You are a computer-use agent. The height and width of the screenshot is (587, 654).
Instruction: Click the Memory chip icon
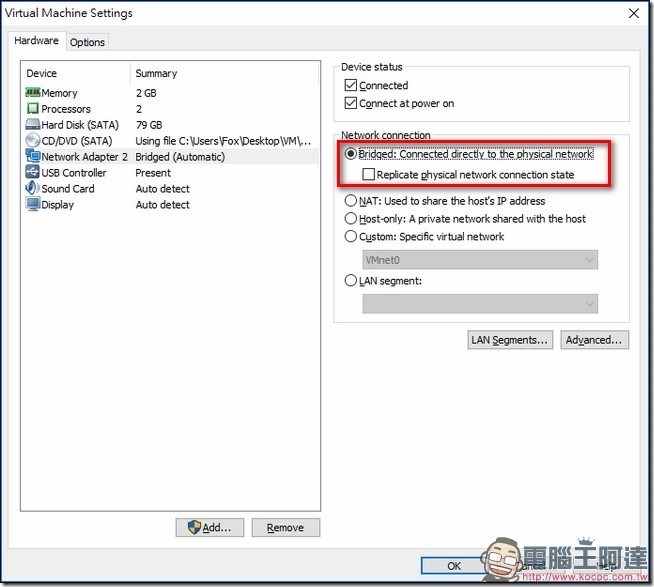tap(33, 92)
